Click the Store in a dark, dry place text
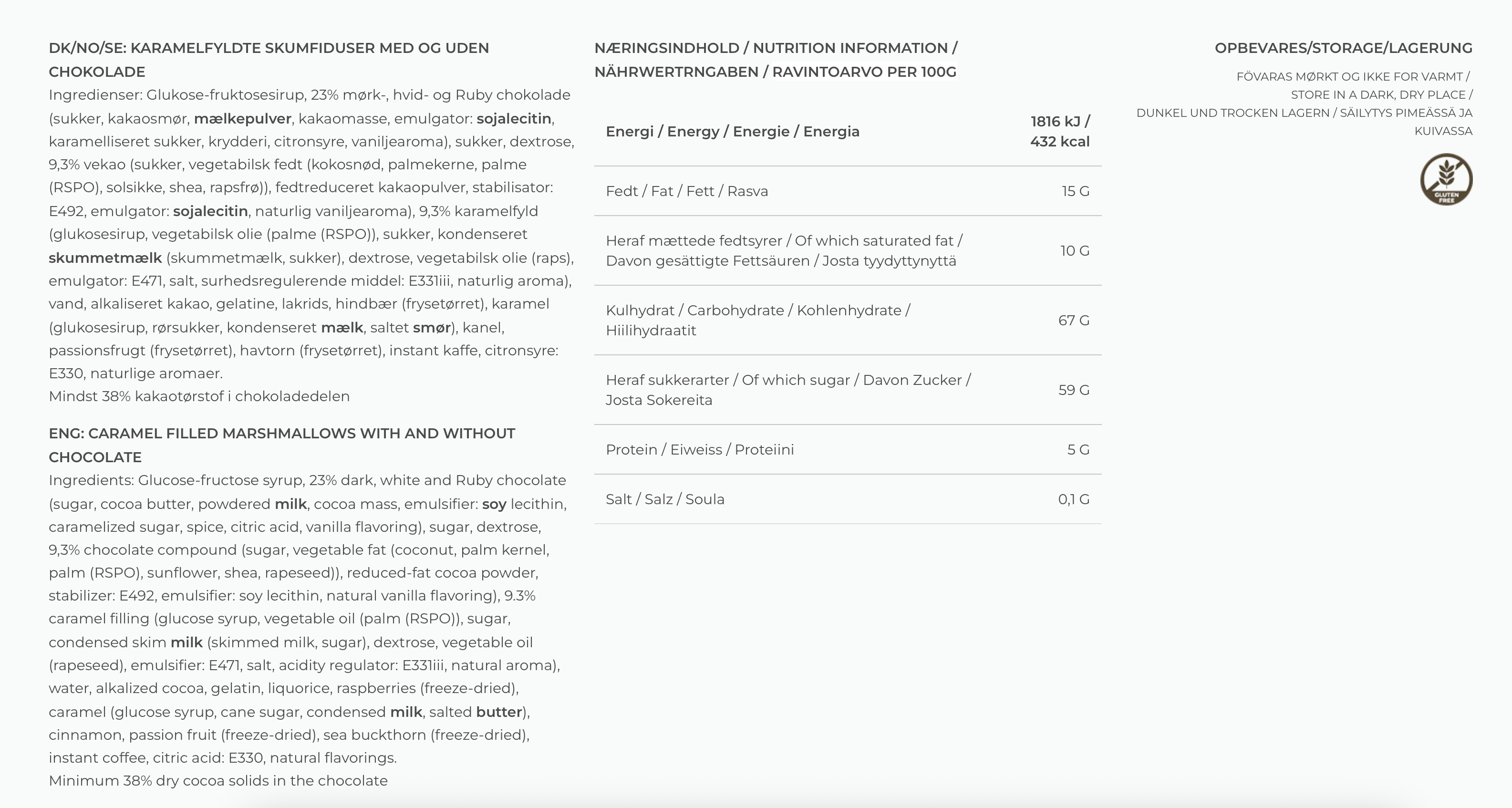1512x808 pixels. (x=1381, y=95)
